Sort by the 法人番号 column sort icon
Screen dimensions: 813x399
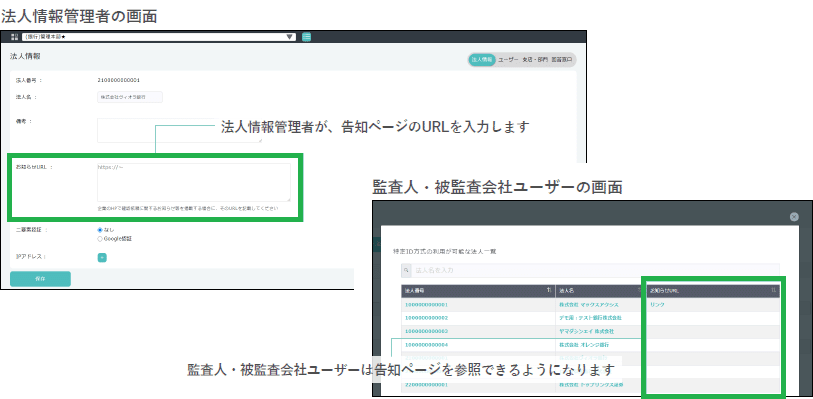click(x=549, y=291)
